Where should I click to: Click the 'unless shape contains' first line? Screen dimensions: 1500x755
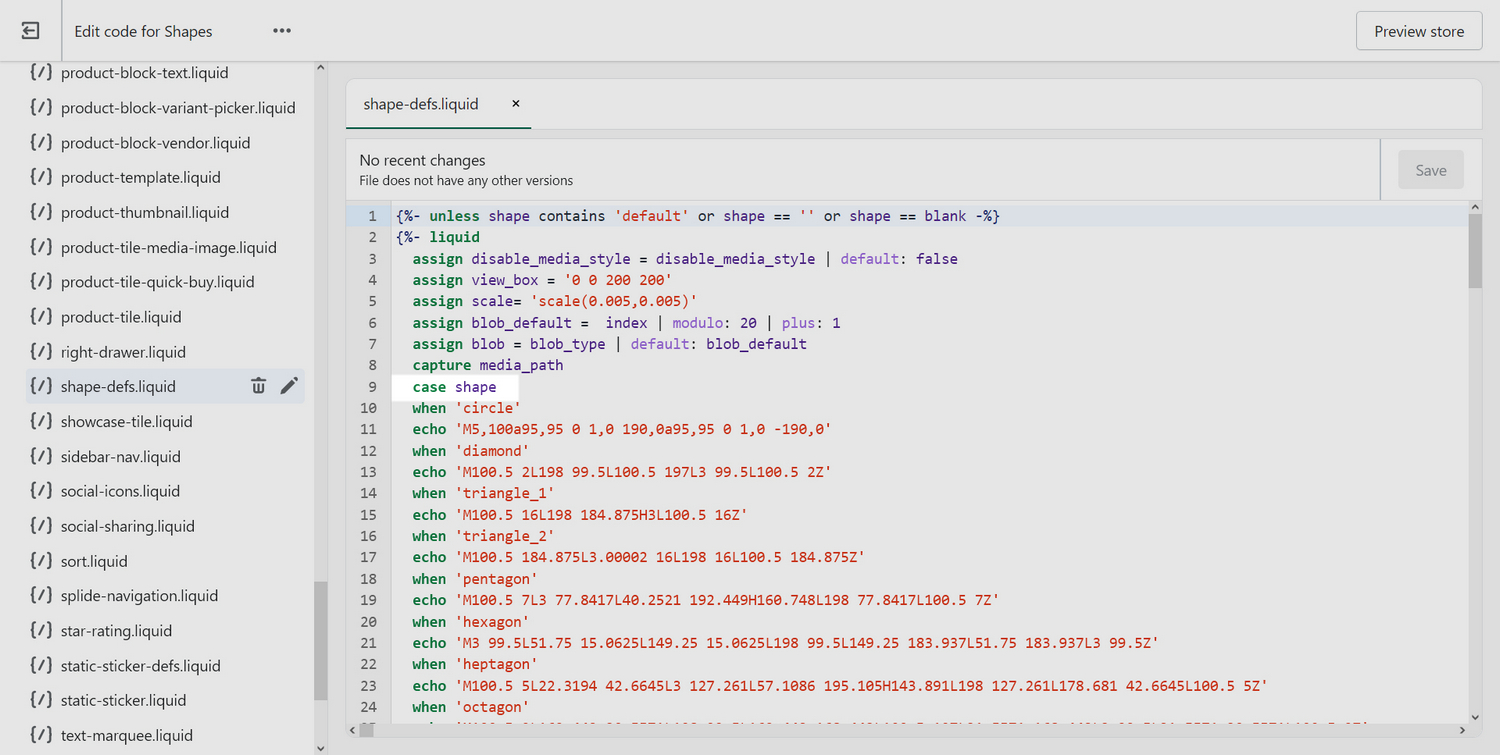[698, 216]
